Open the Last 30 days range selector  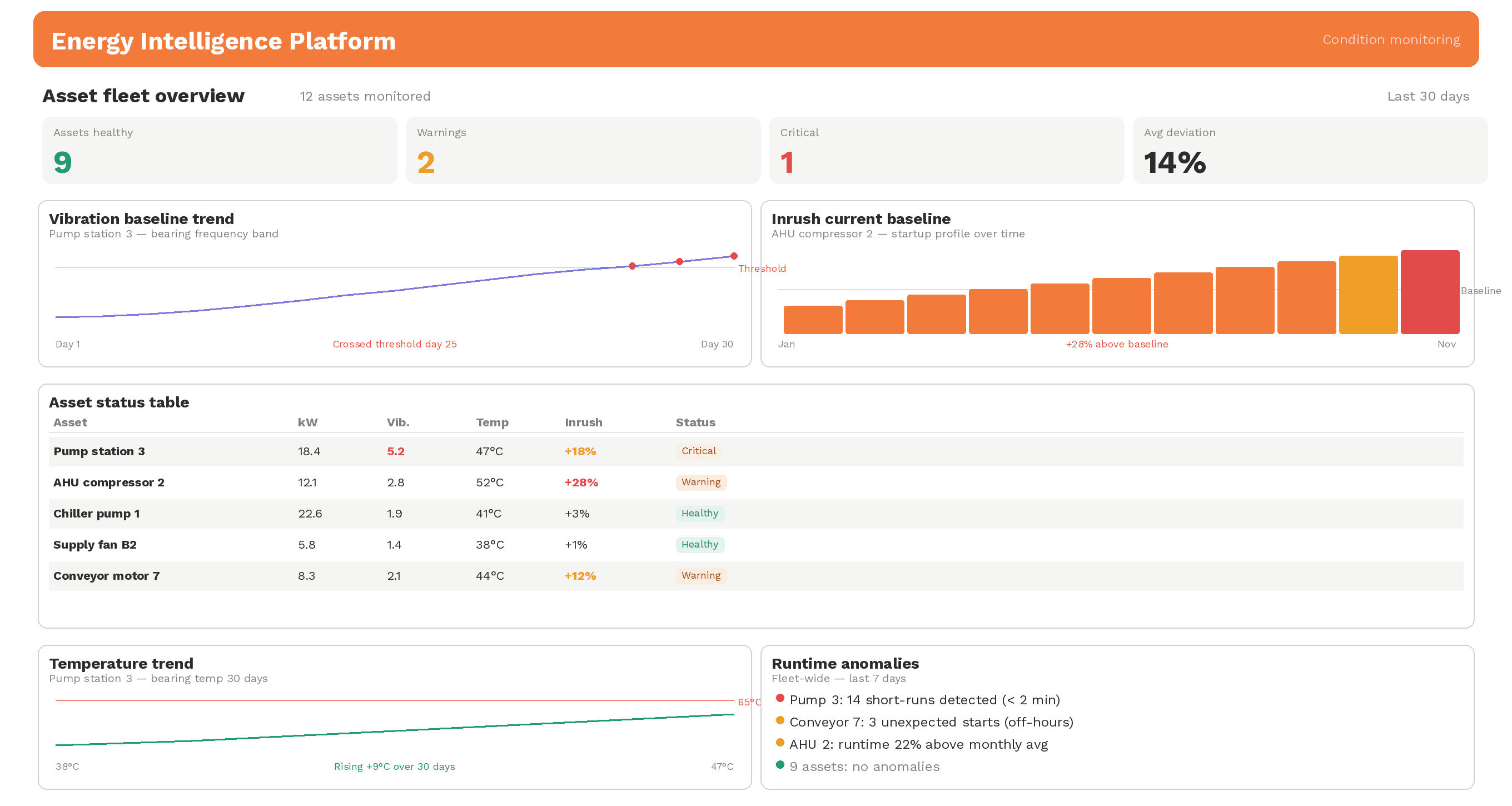[1428, 96]
